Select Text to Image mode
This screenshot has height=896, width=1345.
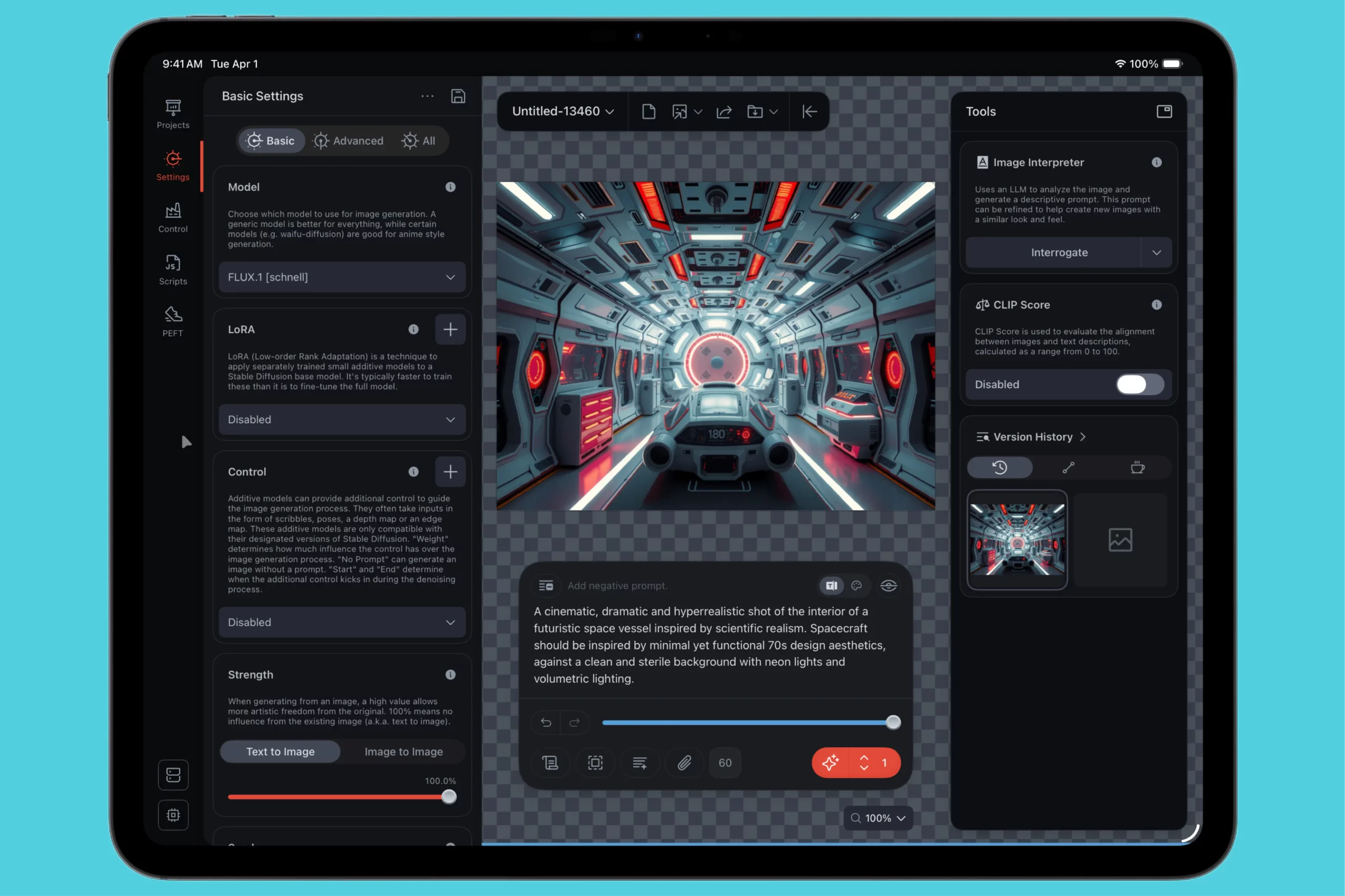click(280, 752)
